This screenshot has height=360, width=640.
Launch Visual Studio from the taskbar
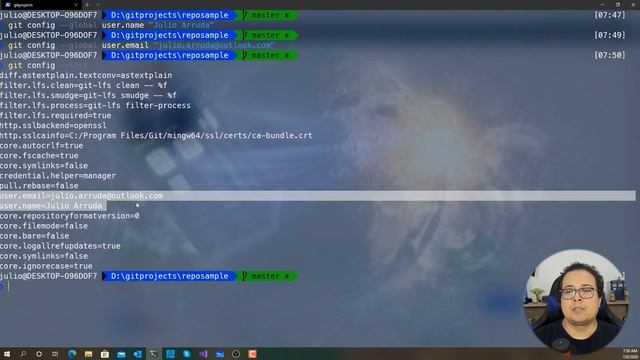[x=203, y=354]
